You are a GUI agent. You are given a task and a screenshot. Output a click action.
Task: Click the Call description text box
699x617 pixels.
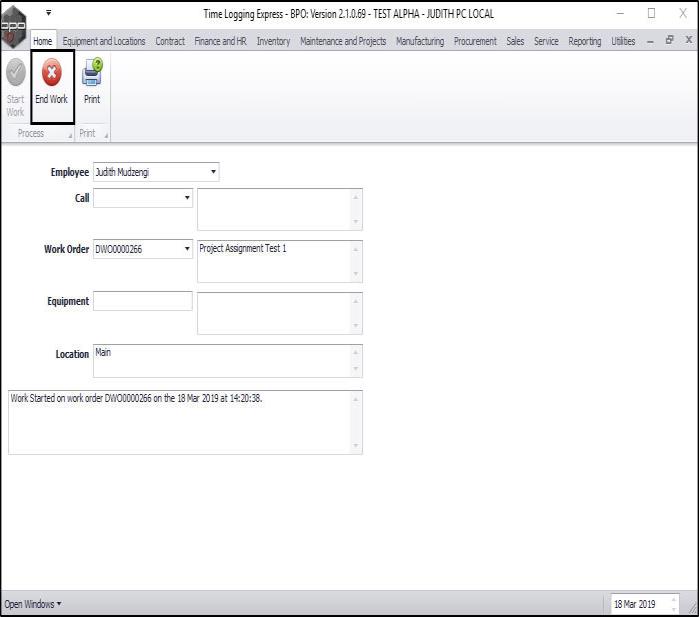tap(280, 209)
